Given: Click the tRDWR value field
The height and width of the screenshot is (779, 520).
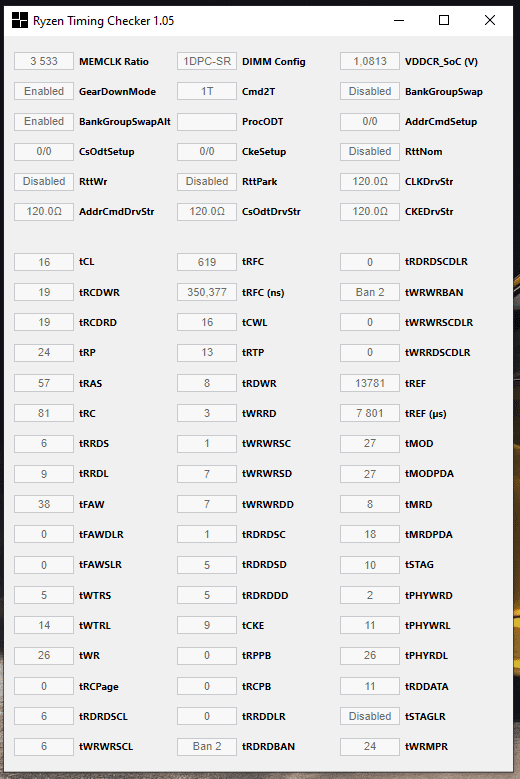Looking at the screenshot, I should click(207, 383).
